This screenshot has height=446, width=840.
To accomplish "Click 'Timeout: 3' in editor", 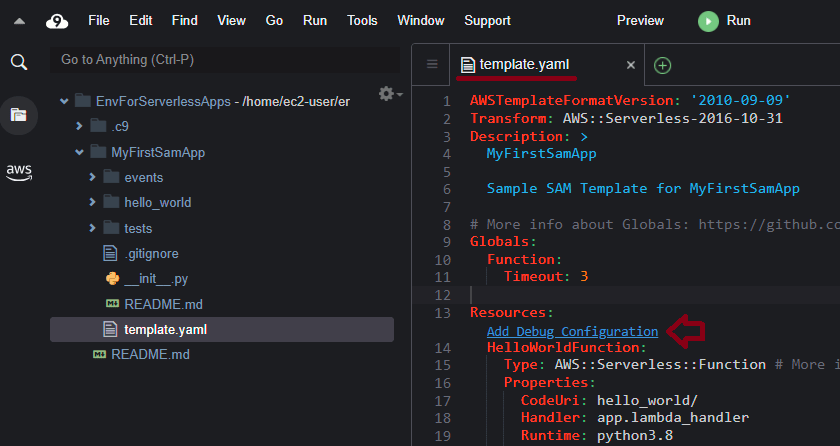I will click(546, 276).
